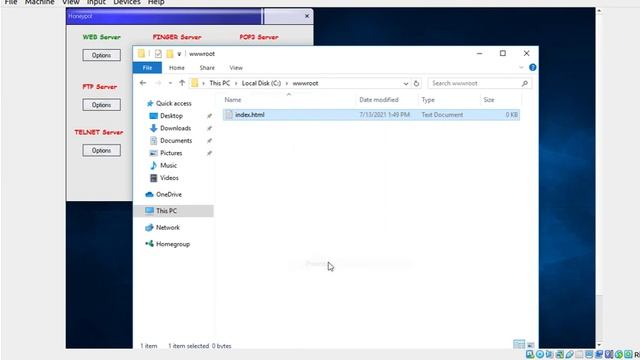The height and width of the screenshot is (360, 640).
Task: Click the index.html file icon
Action: click(229, 115)
